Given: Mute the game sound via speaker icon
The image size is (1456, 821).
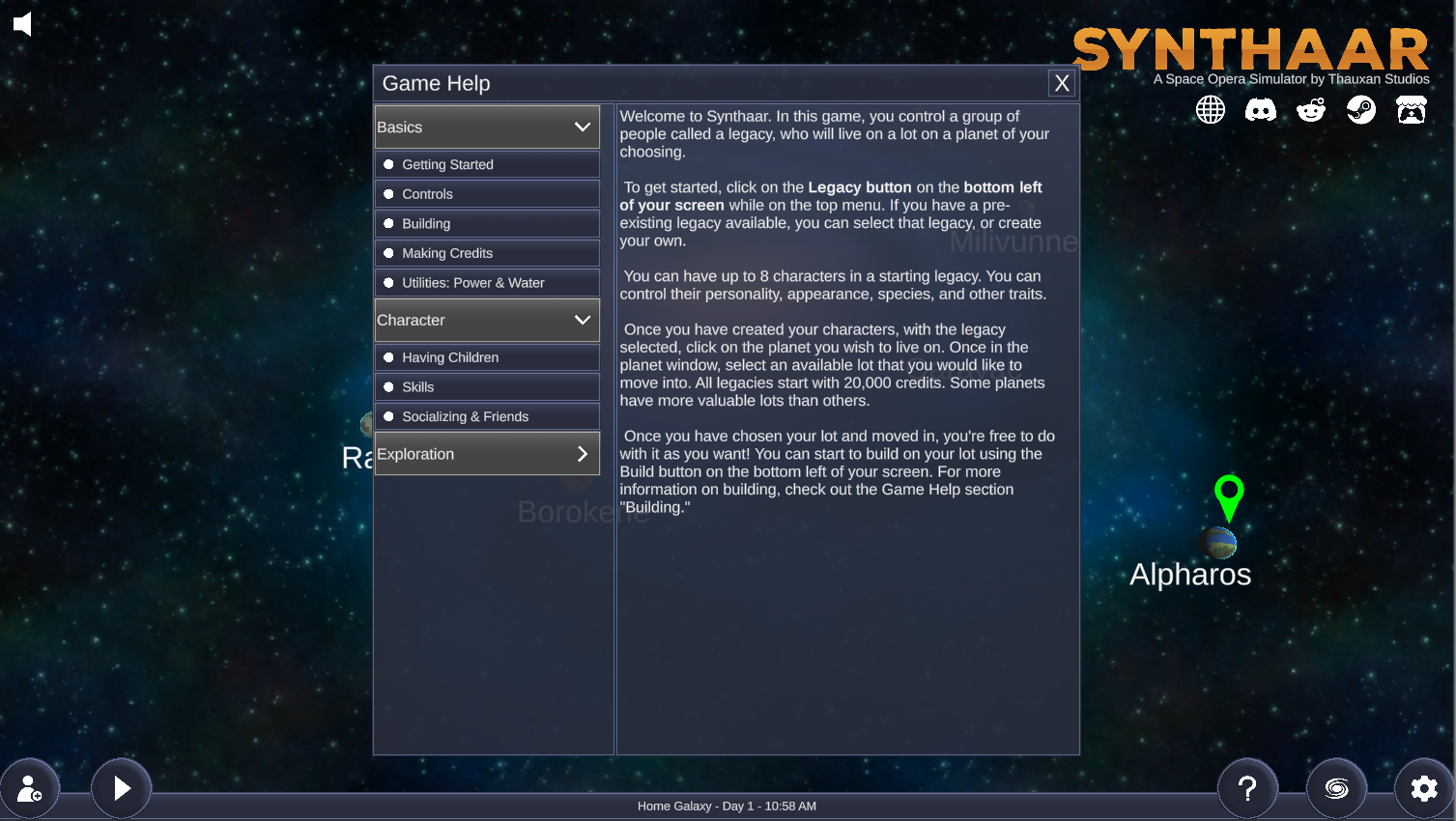Looking at the screenshot, I should pyautogui.click(x=23, y=24).
